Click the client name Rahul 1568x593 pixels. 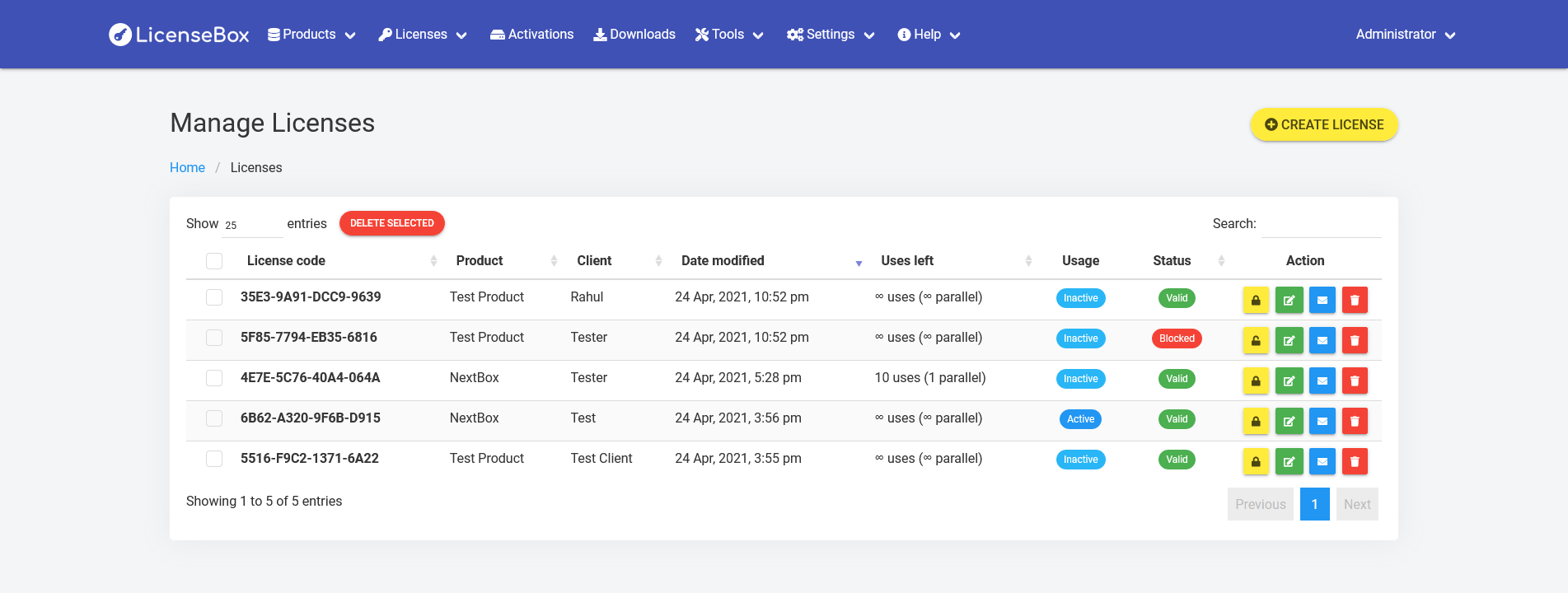tap(587, 296)
